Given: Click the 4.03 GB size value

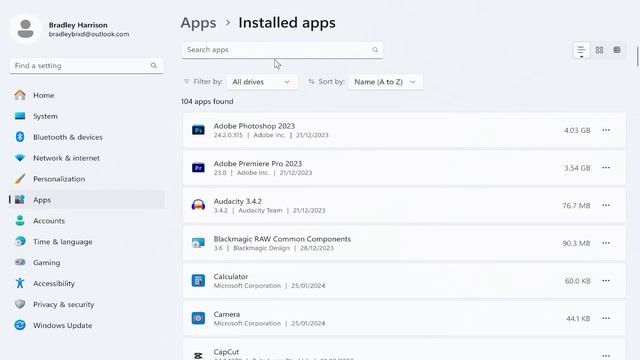Looking at the screenshot, I should [x=577, y=130].
